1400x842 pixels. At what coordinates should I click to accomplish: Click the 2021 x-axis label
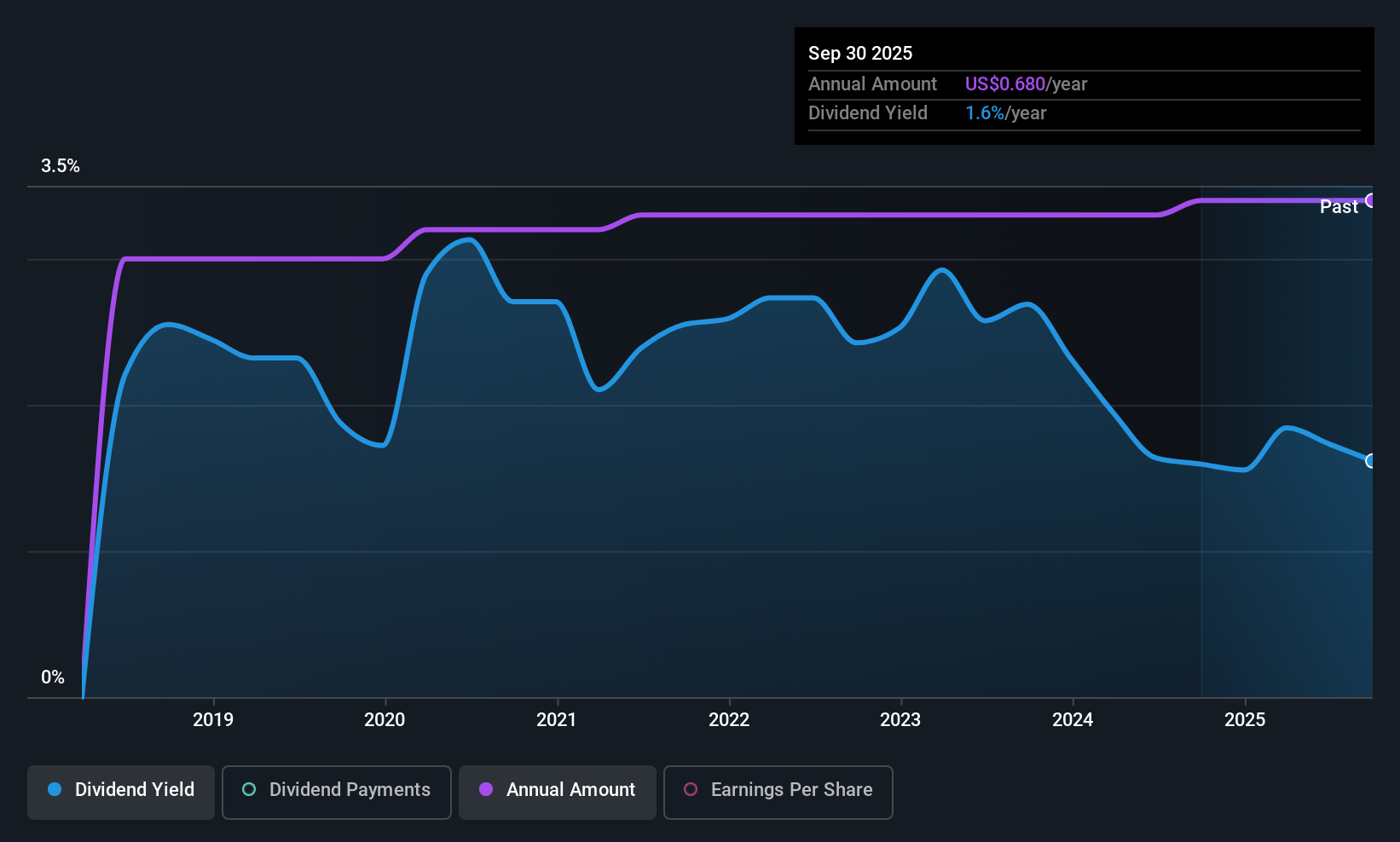click(x=557, y=719)
